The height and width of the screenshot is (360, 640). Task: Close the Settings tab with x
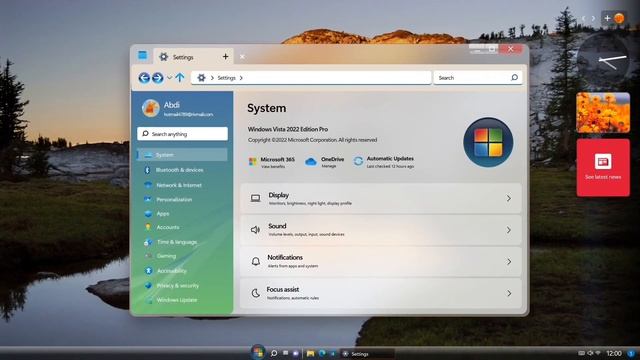[242, 57]
